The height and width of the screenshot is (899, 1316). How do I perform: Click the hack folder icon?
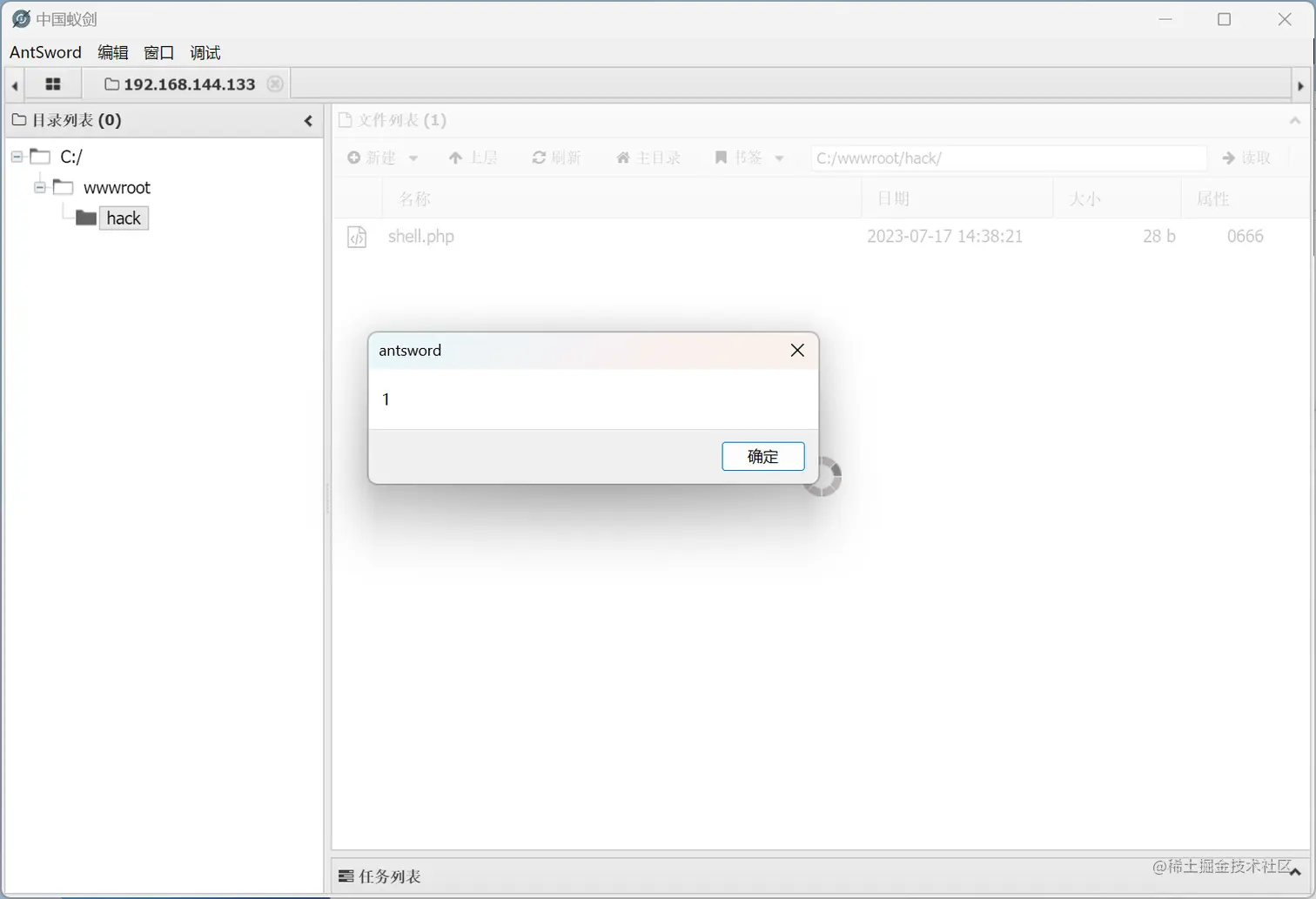86,218
